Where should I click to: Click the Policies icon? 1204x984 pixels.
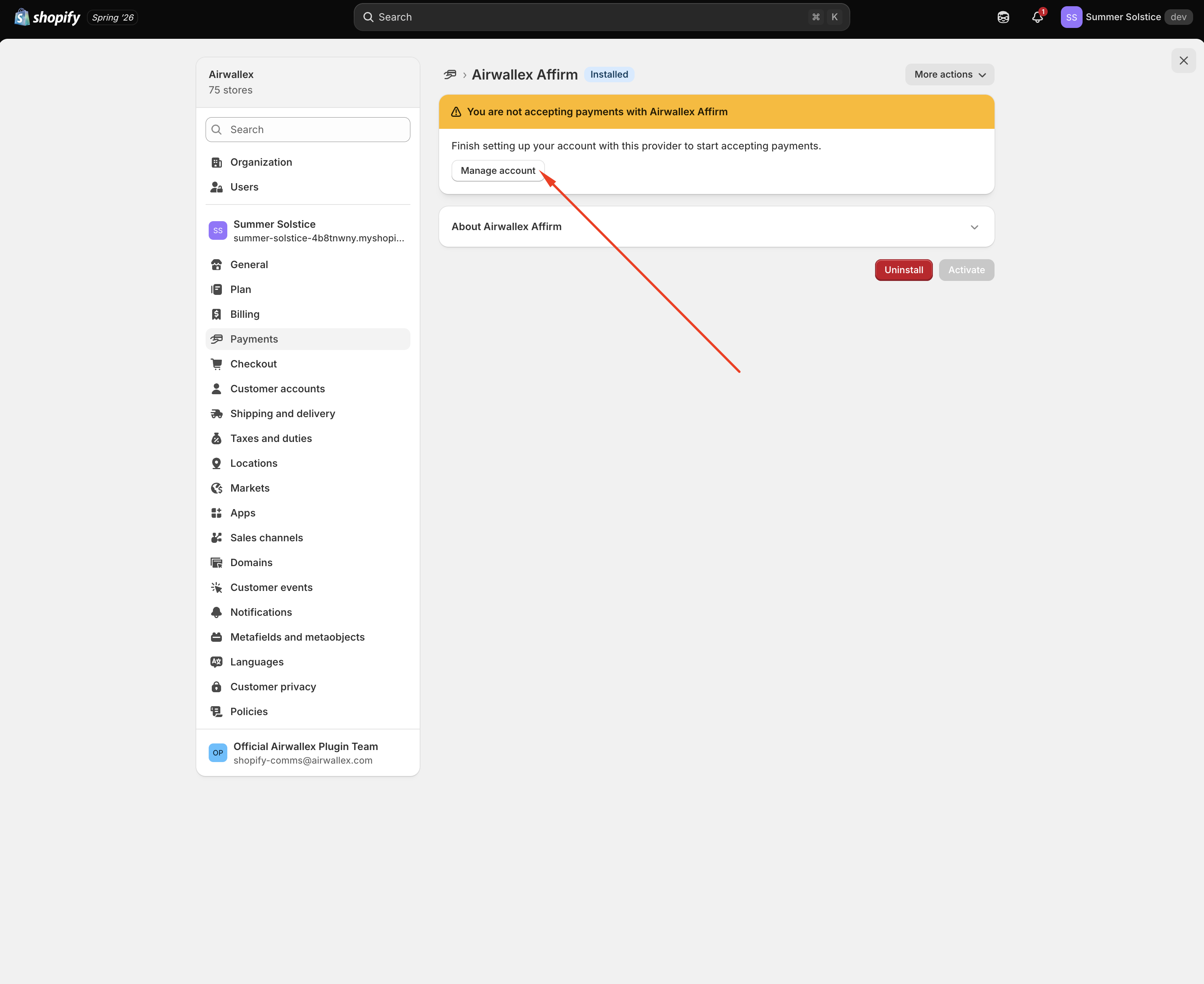(x=216, y=712)
